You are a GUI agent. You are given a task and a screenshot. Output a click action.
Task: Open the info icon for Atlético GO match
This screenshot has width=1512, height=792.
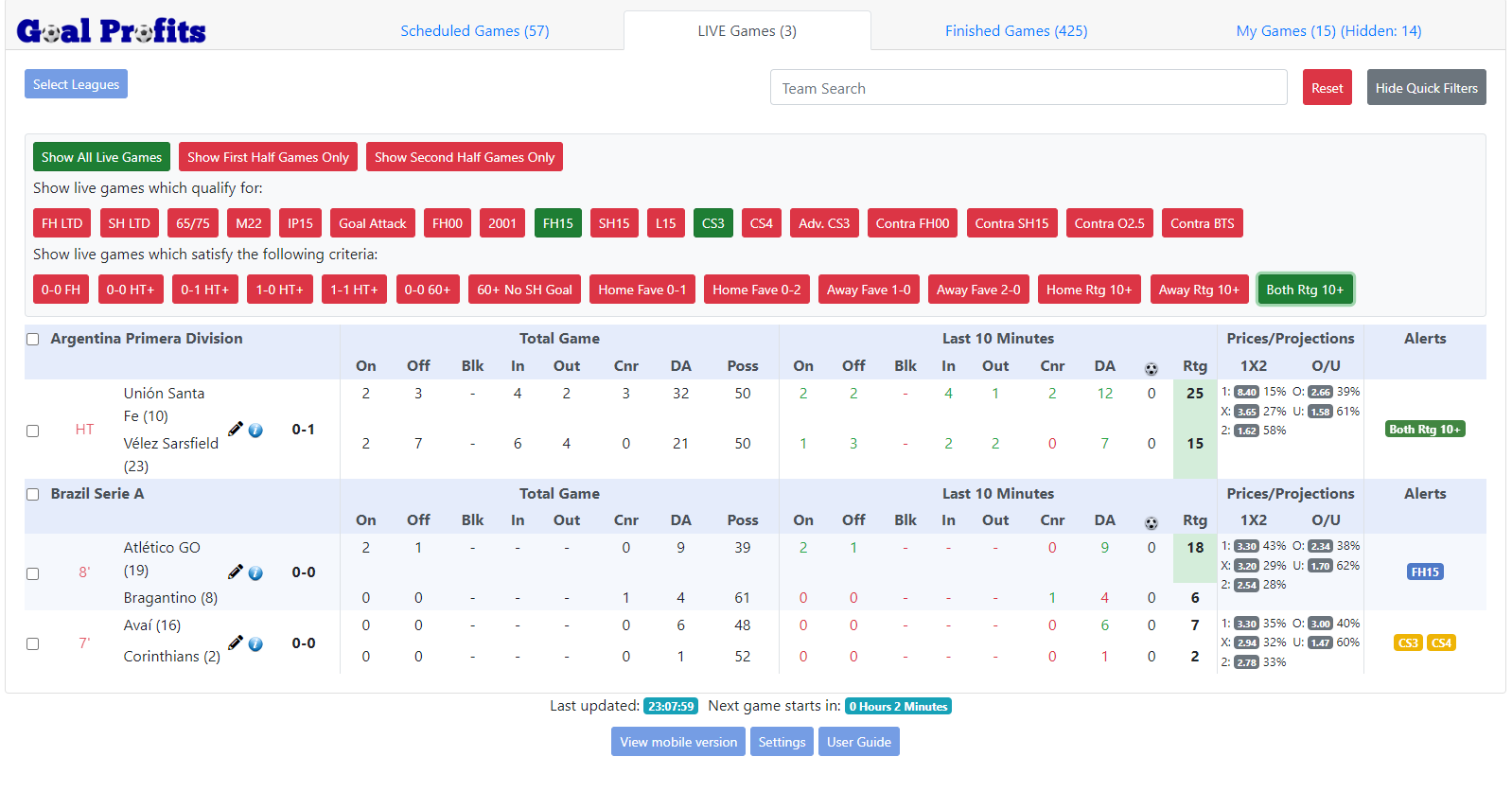click(x=255, y=572)
